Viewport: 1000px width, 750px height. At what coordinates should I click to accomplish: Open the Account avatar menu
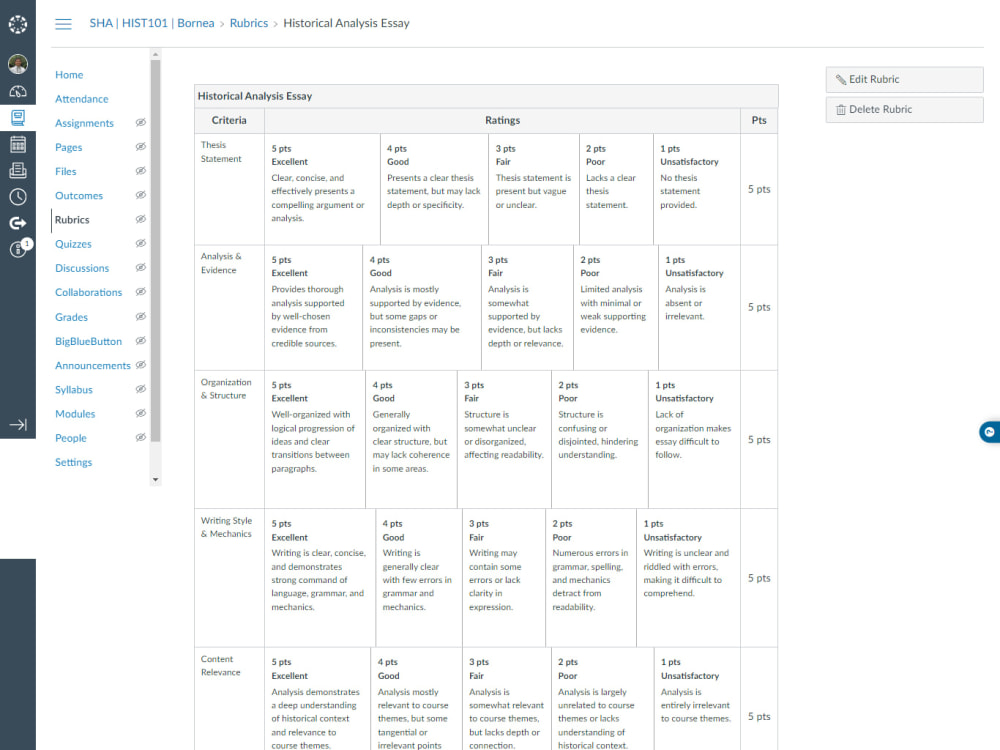tap(18, 64)
